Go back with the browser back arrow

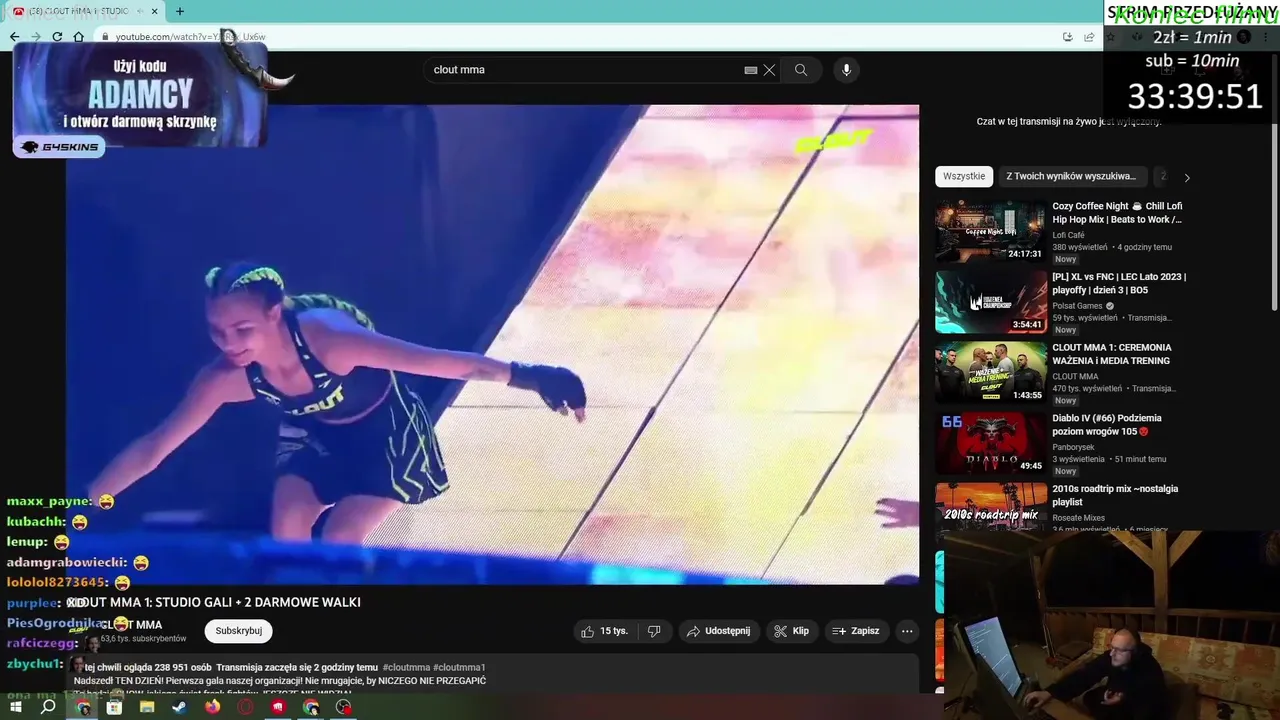tap(14, 37)
